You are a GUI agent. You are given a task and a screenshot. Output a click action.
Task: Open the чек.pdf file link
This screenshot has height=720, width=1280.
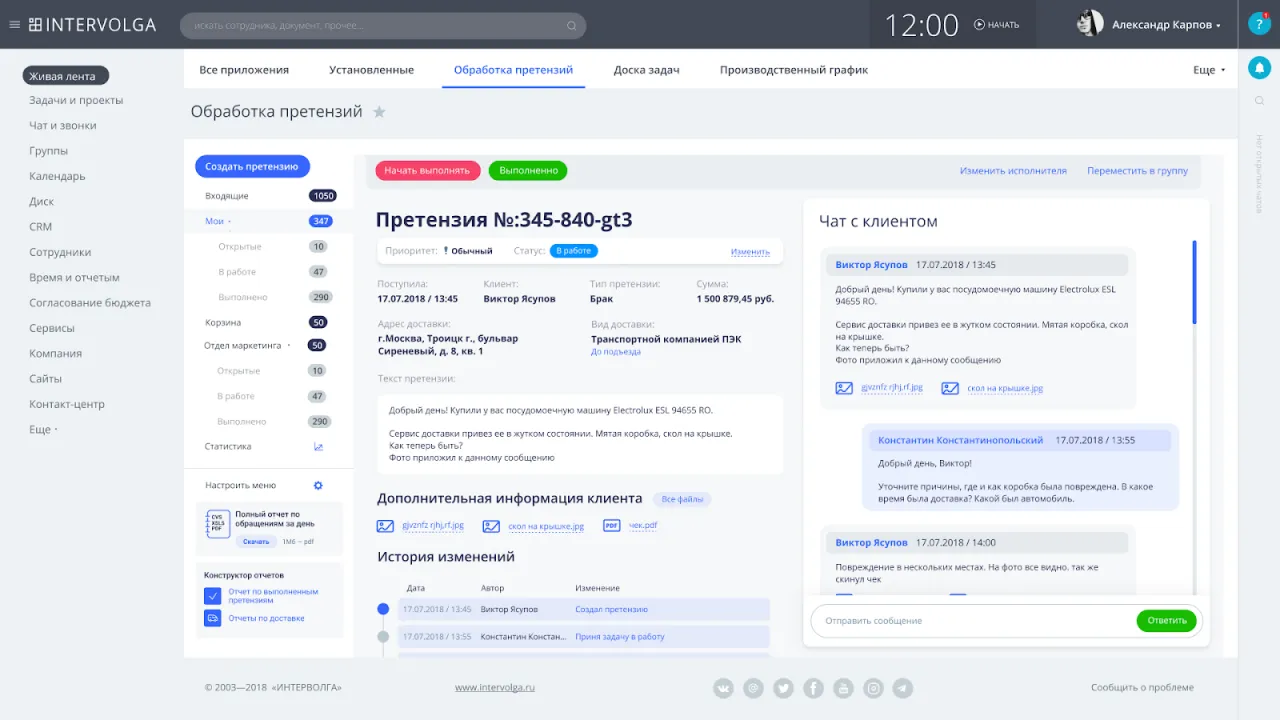pyautogui.click(x=643, y=525)
